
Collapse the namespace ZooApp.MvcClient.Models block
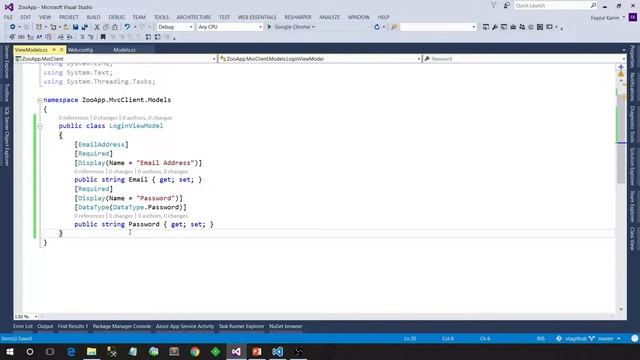point(40,100)
